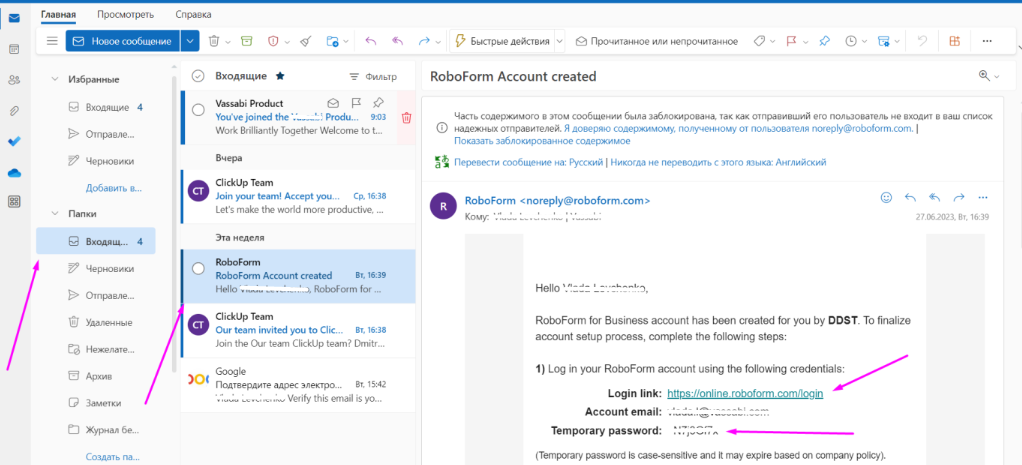Click the red Flag icon in ribbon
The height and width of the screenshot is (465, 1022).
(x=792, y=41)
